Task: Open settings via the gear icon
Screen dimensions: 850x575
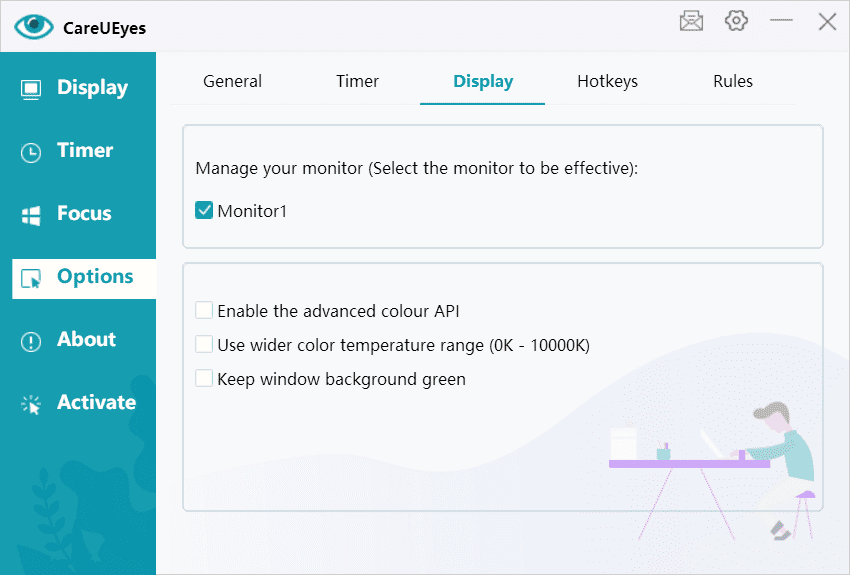Action: [737, 21]
